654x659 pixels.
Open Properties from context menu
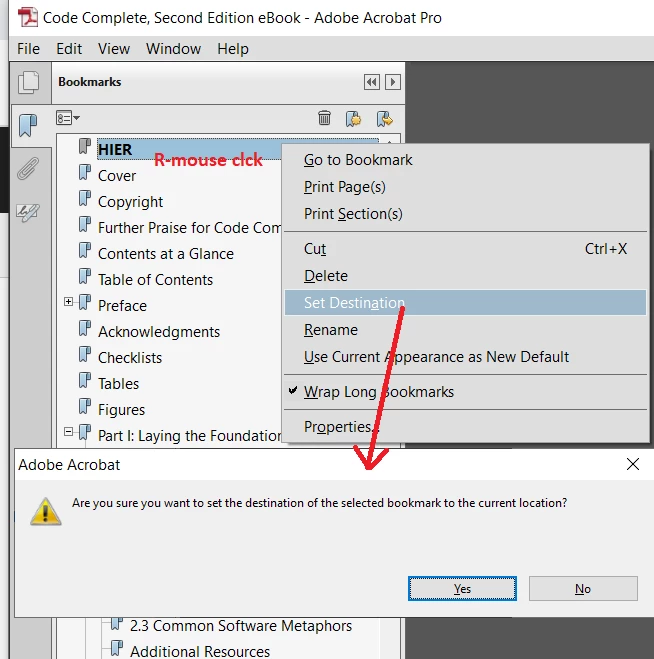point(465,427)
